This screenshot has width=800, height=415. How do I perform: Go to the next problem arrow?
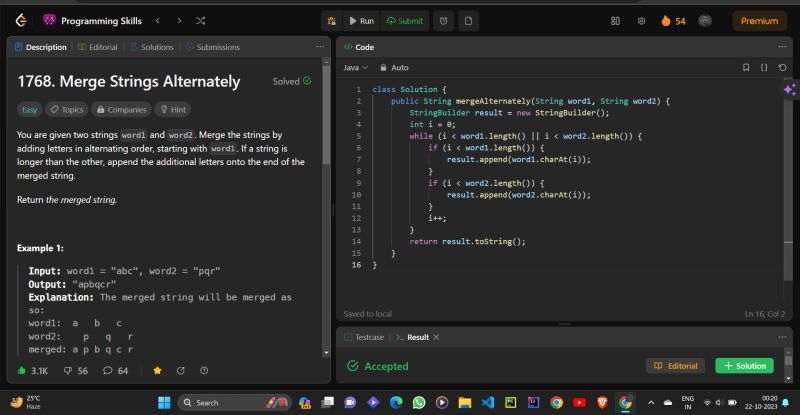click(179, 20)
